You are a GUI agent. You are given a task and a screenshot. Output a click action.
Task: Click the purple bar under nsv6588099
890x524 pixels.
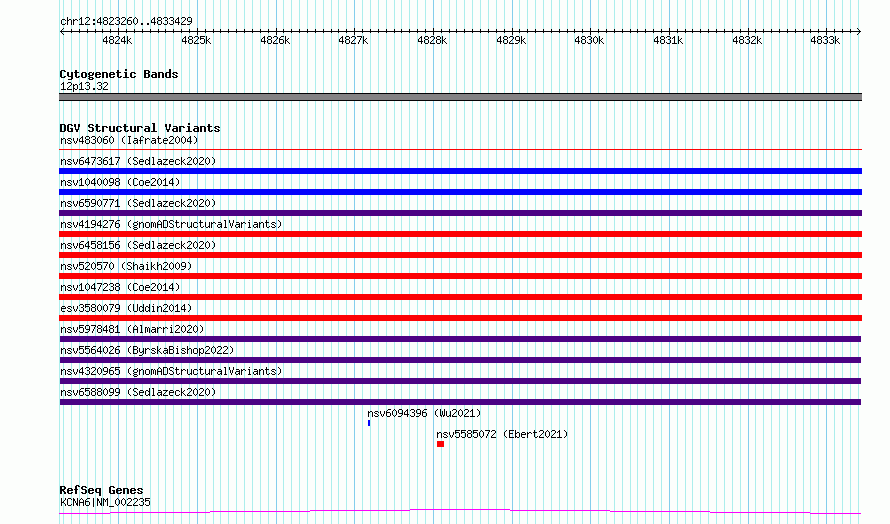pos(460,402)
